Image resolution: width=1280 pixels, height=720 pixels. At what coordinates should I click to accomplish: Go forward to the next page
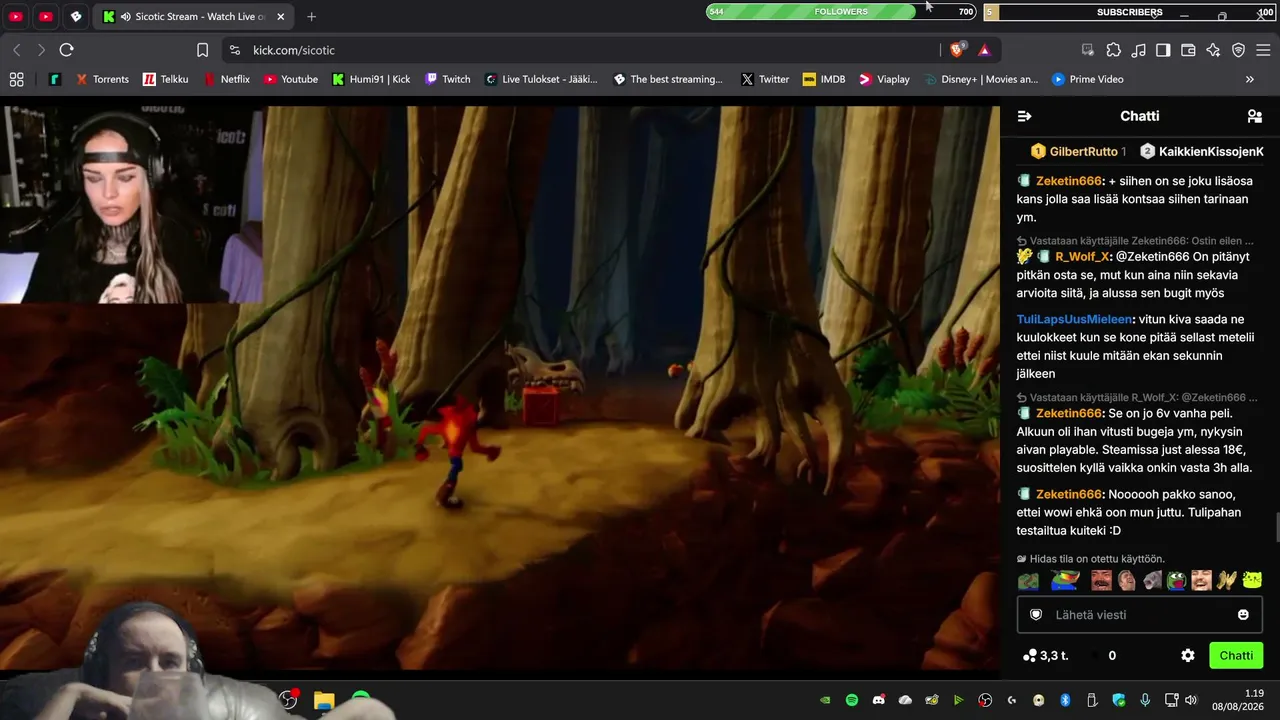(41, 50)
